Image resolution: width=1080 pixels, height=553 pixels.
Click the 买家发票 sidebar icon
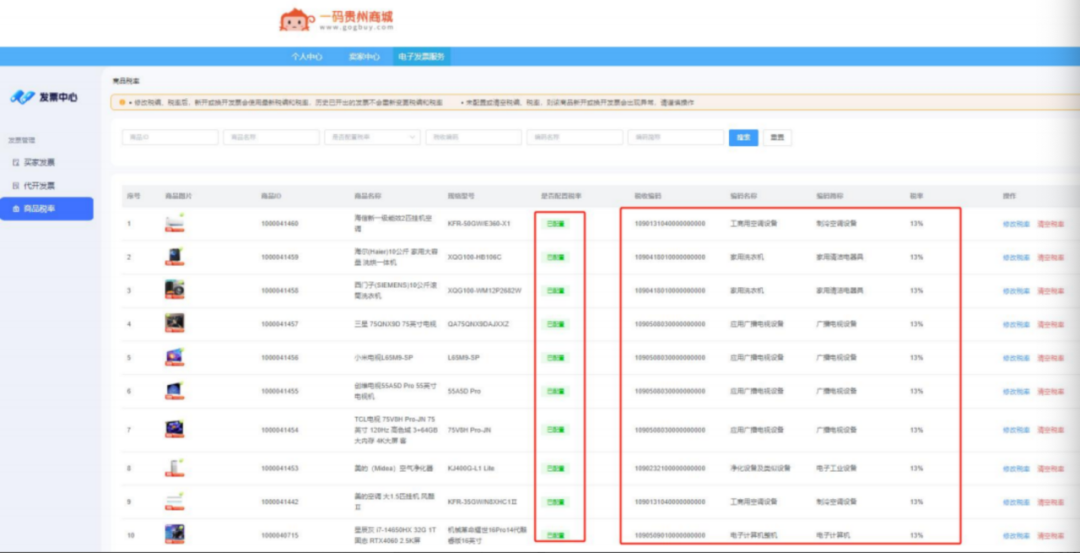[x=17, y=163]
